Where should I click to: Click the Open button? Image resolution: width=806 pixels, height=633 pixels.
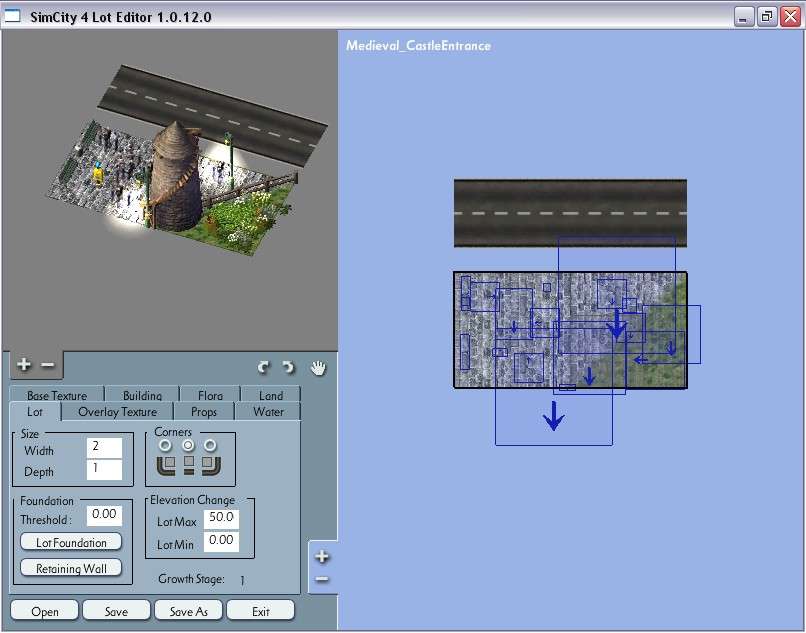45,611
